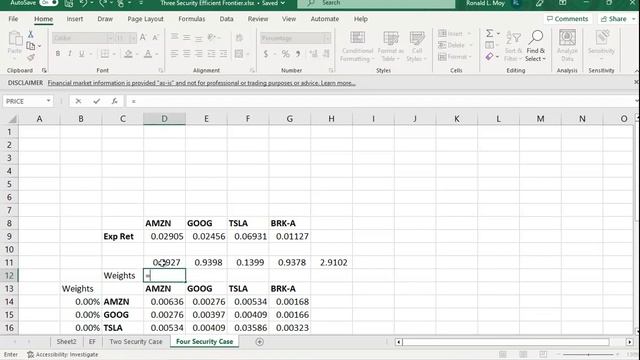
Task: Click the Delete cells button
Action: coord(454,45)
